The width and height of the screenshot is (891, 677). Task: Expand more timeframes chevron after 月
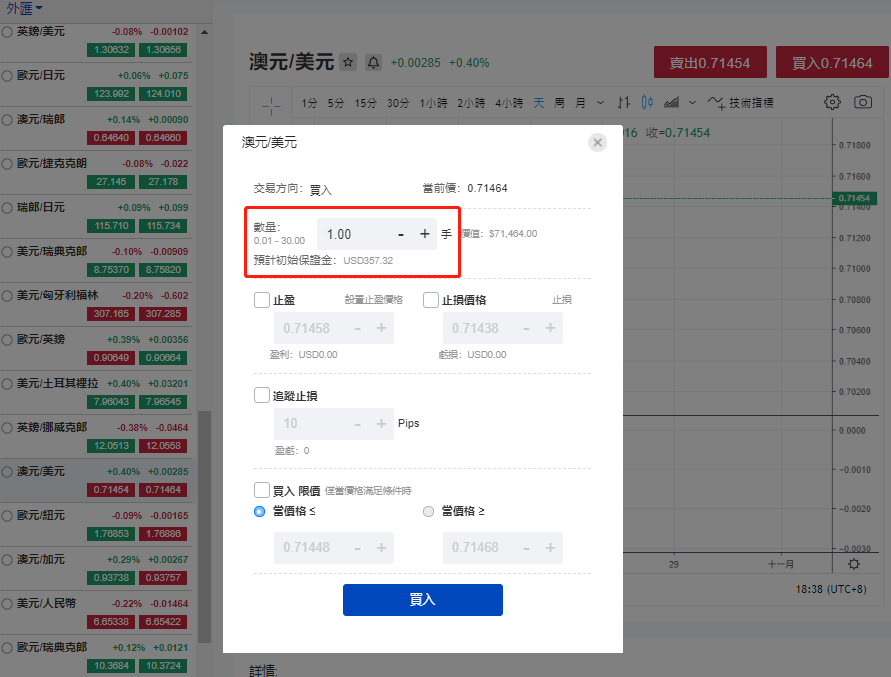click(600, 103)
